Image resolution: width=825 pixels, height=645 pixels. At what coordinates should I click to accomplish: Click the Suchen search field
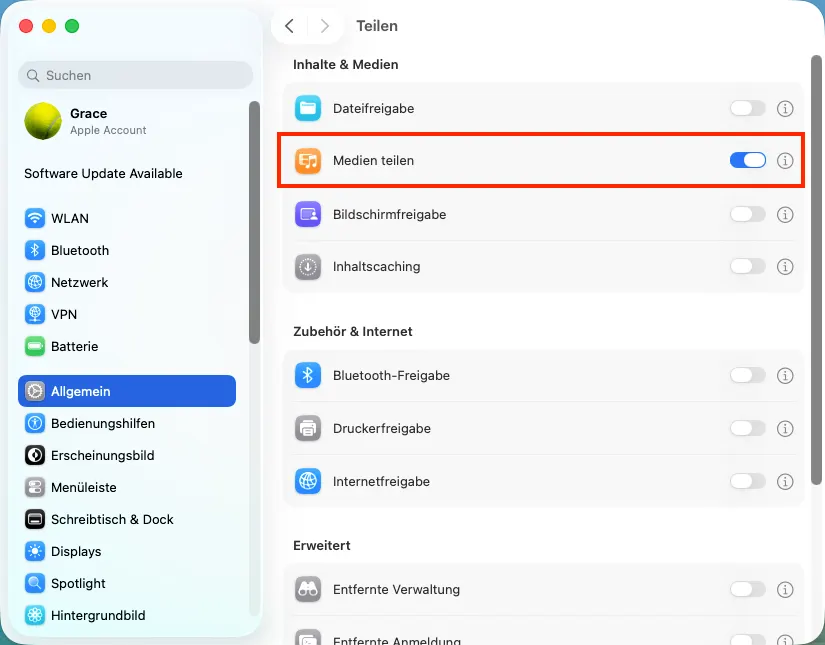coord(136,75)
